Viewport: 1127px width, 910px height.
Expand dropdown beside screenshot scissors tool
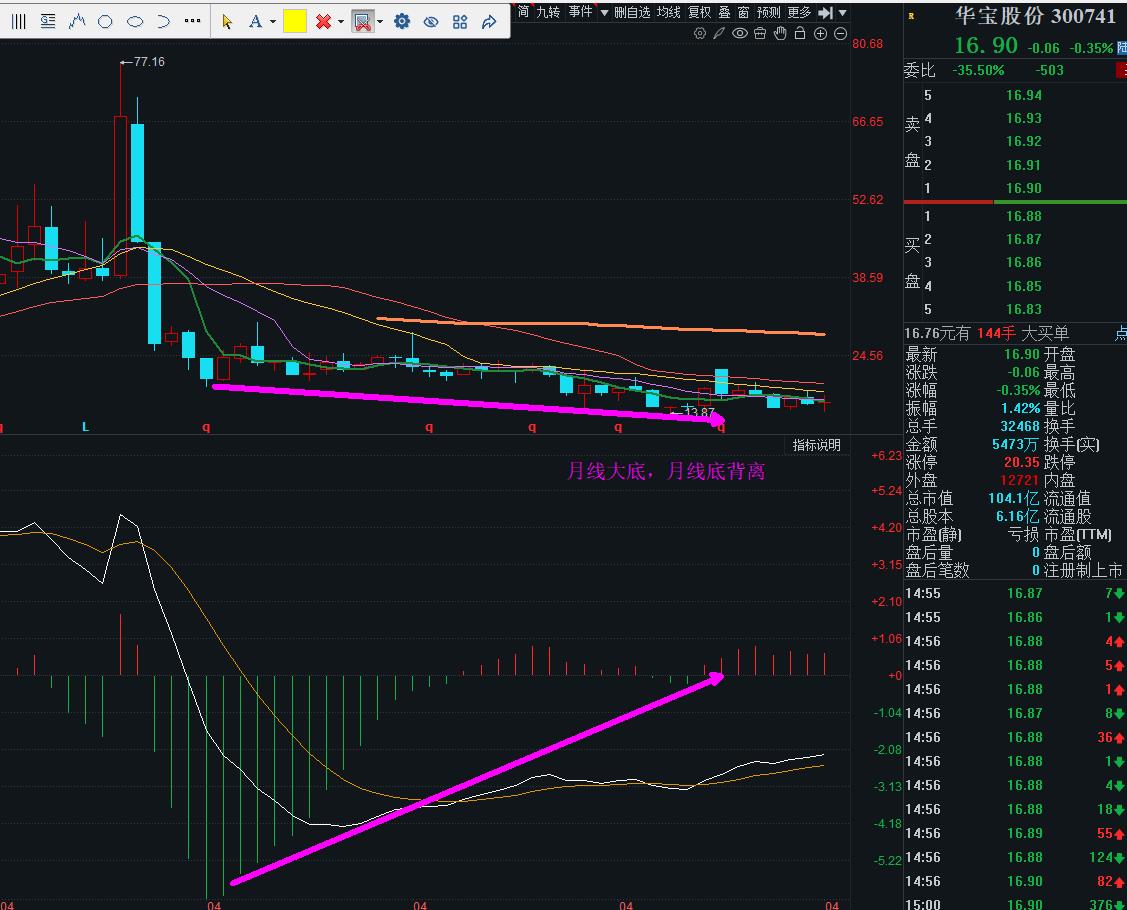(380, 22)
